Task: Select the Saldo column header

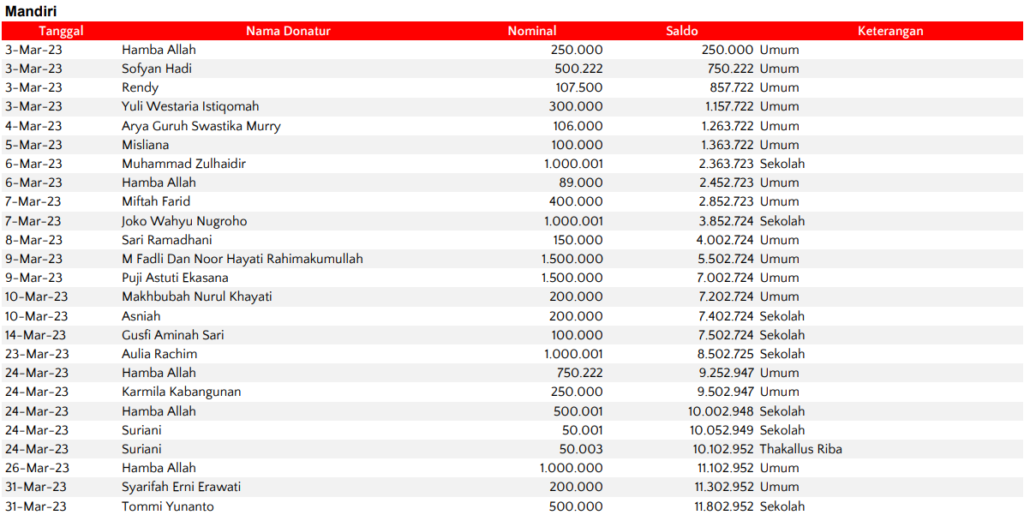Action: point(682,31)
